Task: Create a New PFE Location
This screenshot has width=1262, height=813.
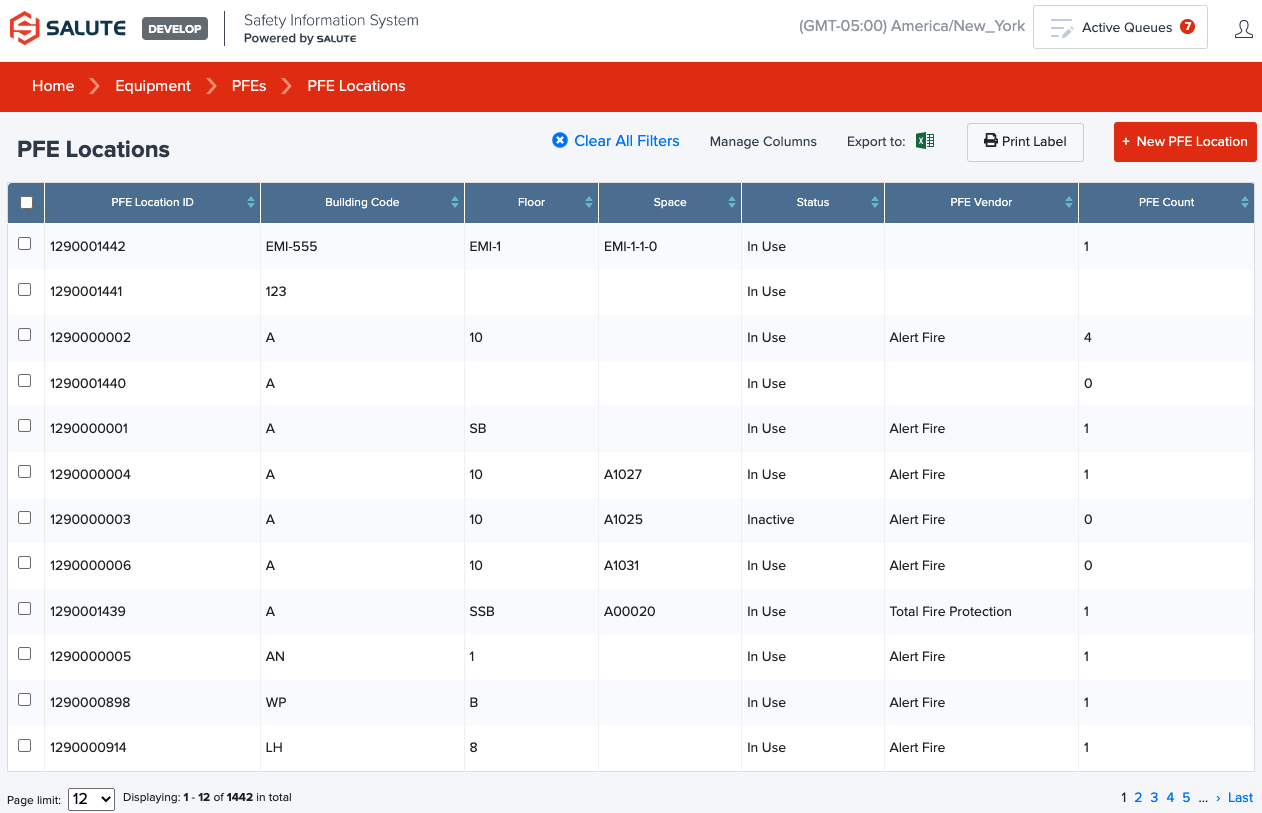Action: 1185,142
